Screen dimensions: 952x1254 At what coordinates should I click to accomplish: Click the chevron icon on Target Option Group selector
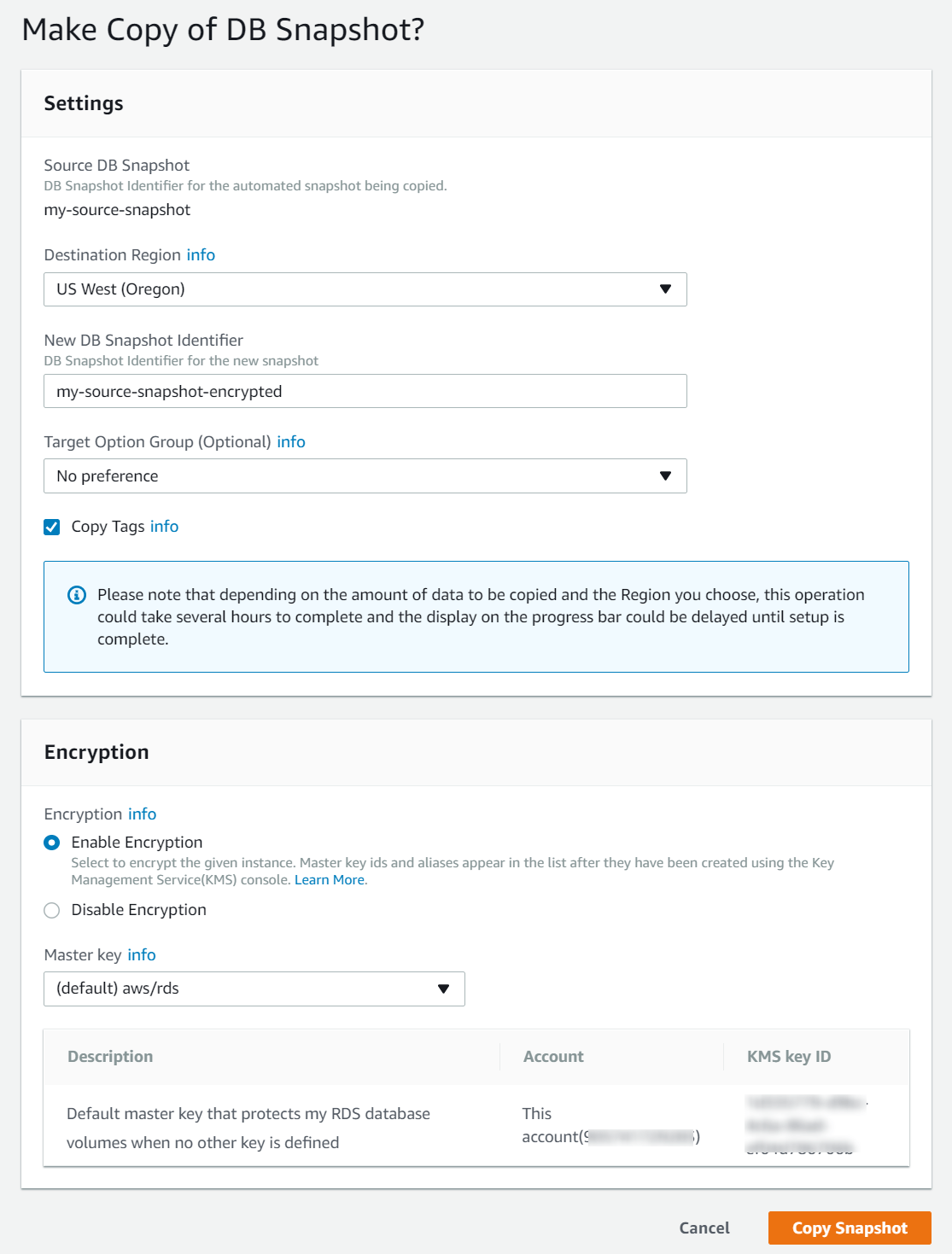pos(667,475)
